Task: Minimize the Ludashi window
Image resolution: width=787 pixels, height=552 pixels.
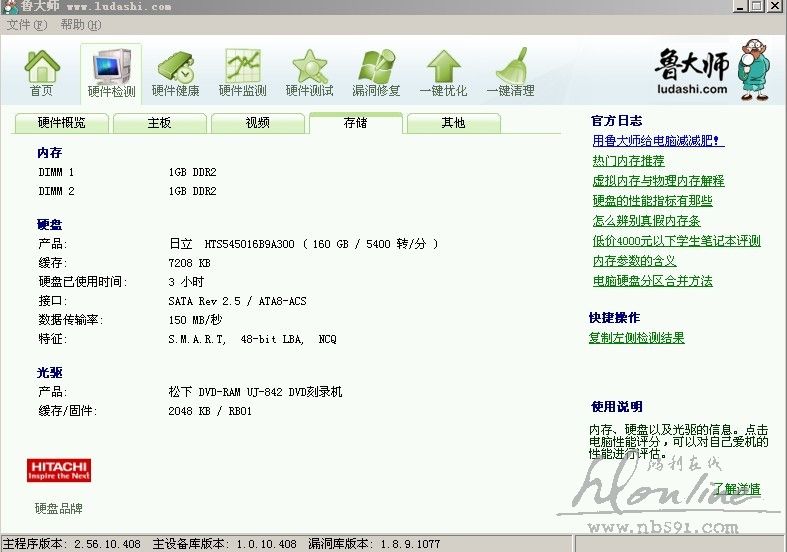Action: [740, 6]
